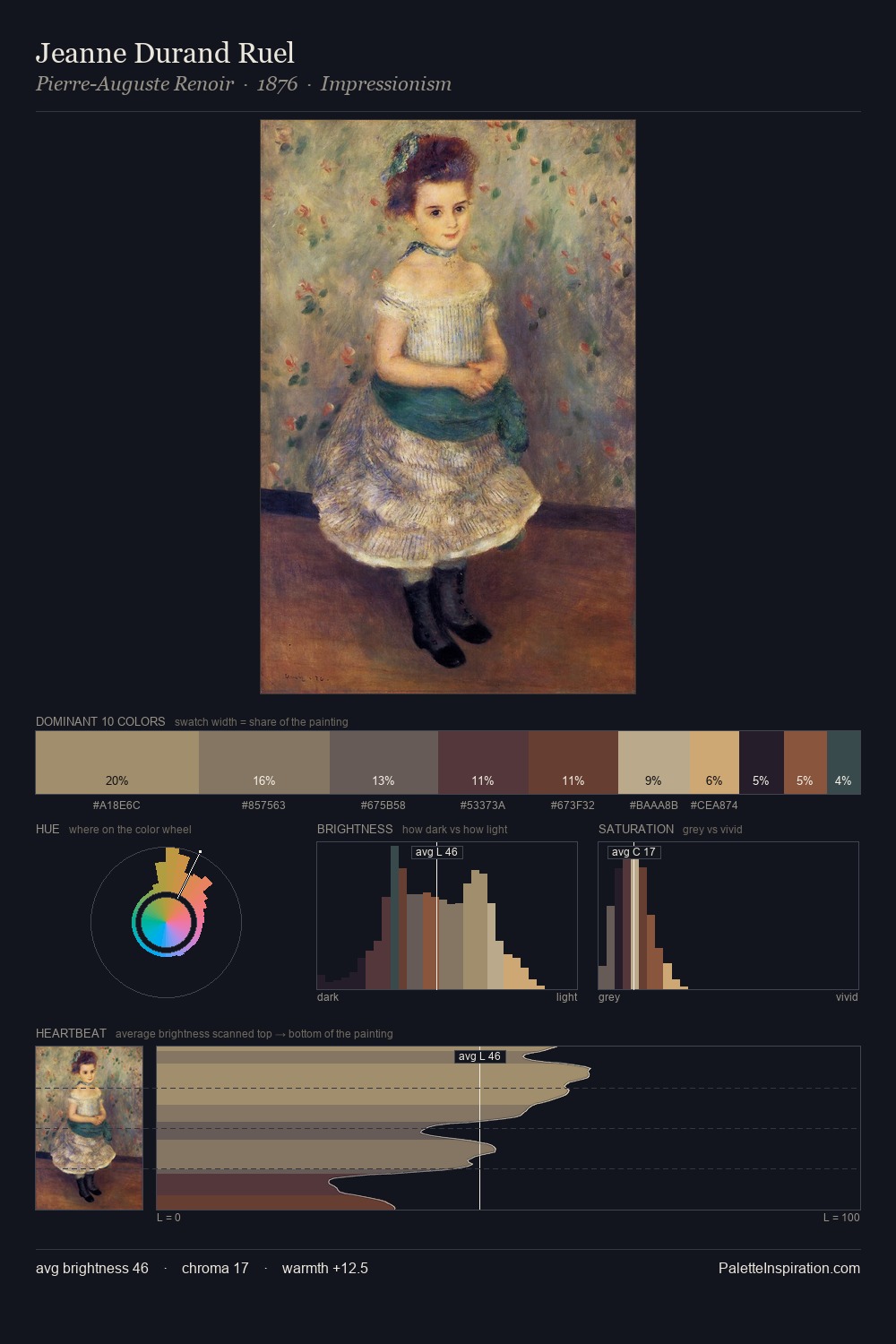Viewport: 896px width, 1344px height.
Task: Click the title Jeanne Durand Ruel
Action: tap(165, 53)
